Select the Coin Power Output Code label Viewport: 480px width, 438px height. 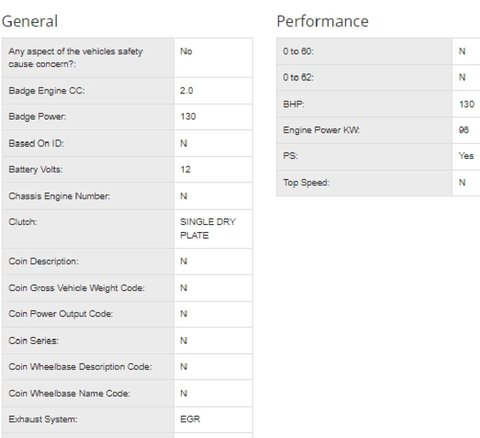click(x=61, y=314)
